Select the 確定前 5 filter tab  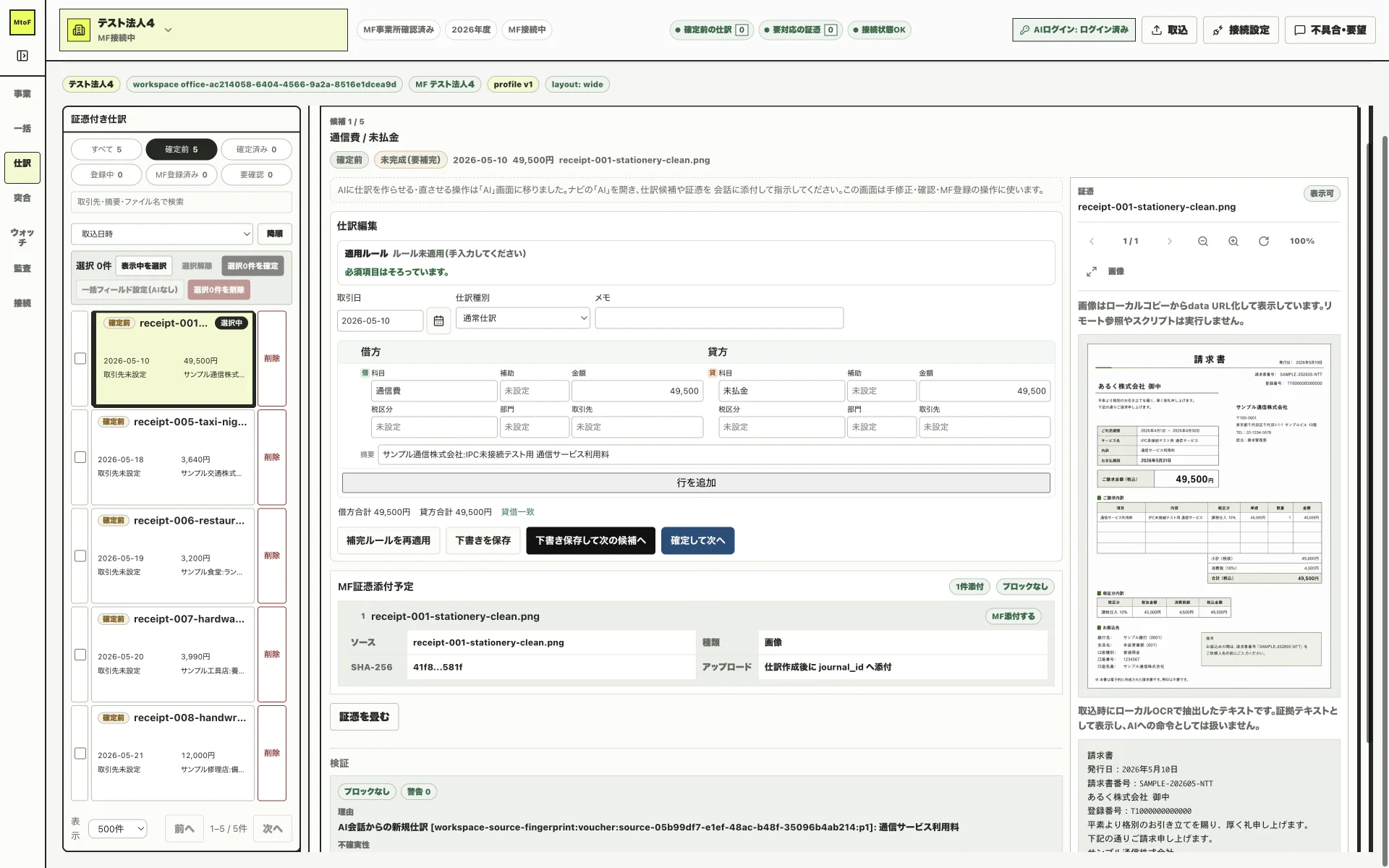(181, 149)
